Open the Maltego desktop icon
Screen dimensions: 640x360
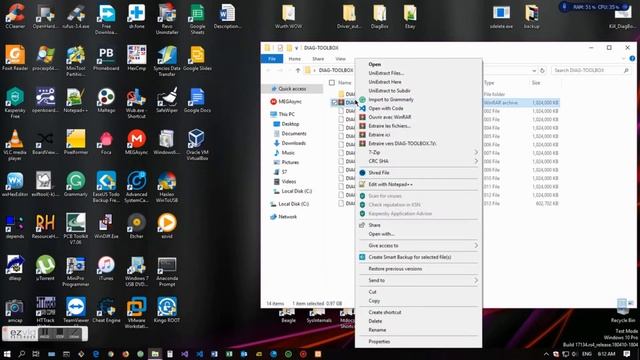106,100
